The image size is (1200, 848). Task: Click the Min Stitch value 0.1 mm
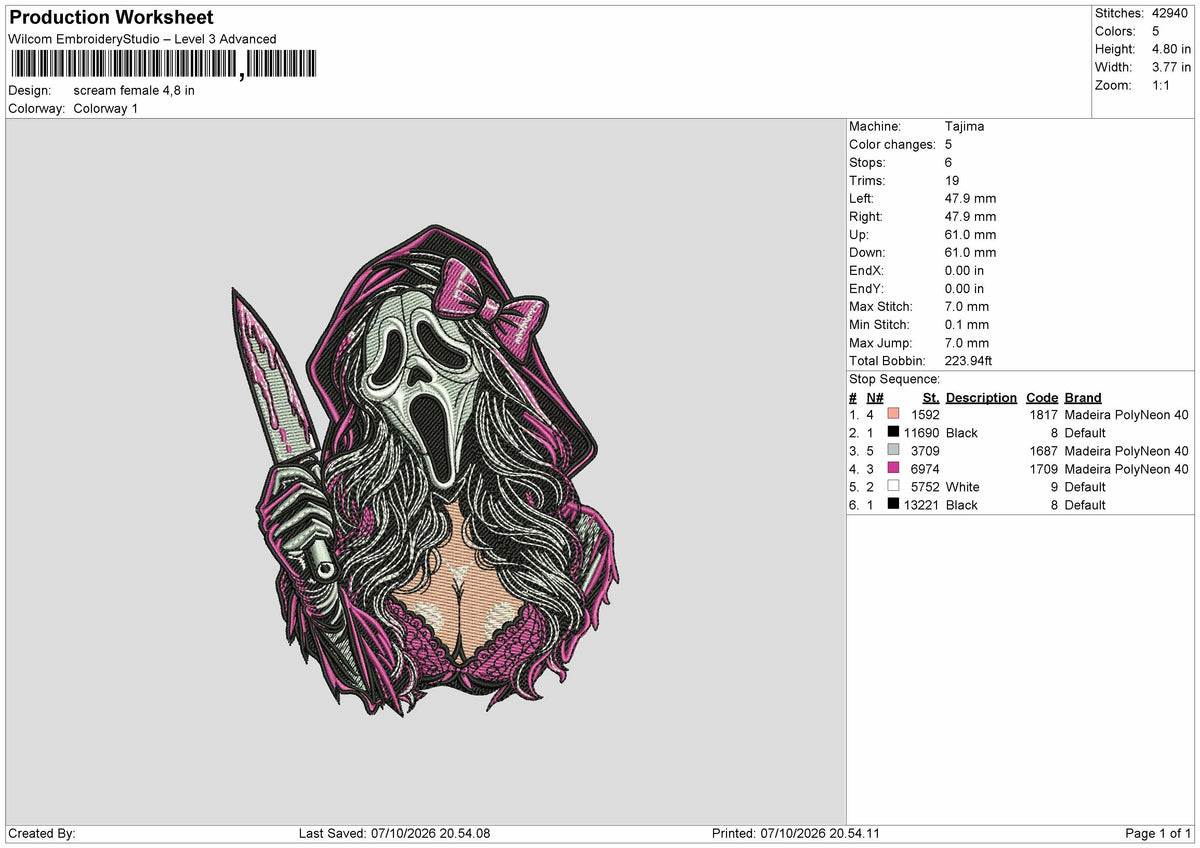click(967, 324)
